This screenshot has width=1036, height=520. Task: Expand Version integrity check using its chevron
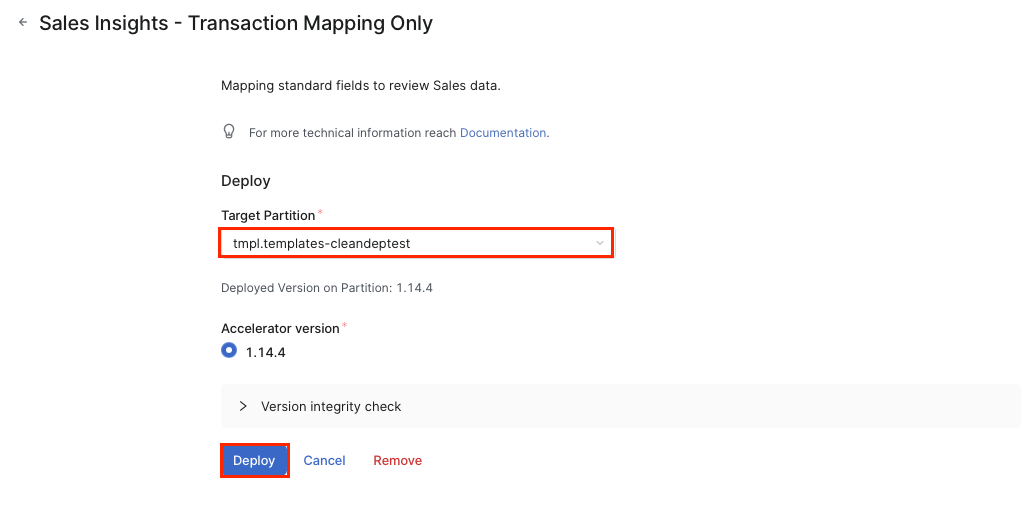point(243,406)
